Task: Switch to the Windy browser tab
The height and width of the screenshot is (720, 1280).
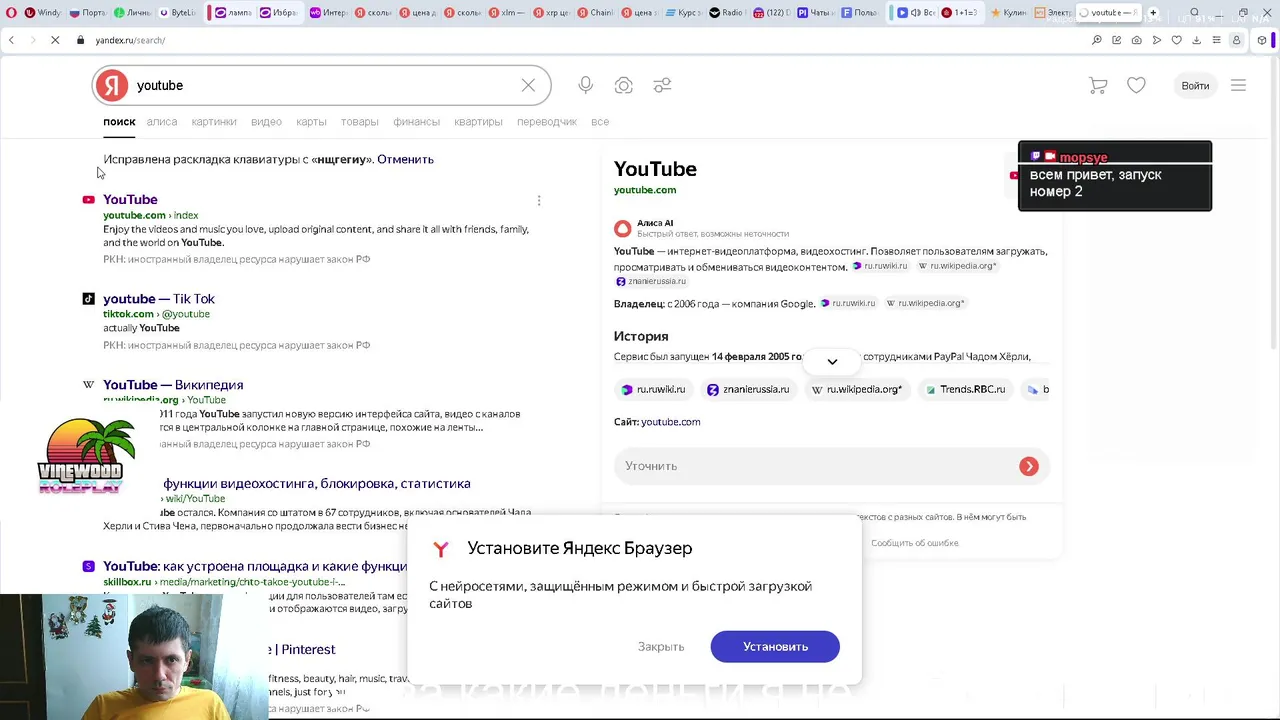Action: (41, 13)
